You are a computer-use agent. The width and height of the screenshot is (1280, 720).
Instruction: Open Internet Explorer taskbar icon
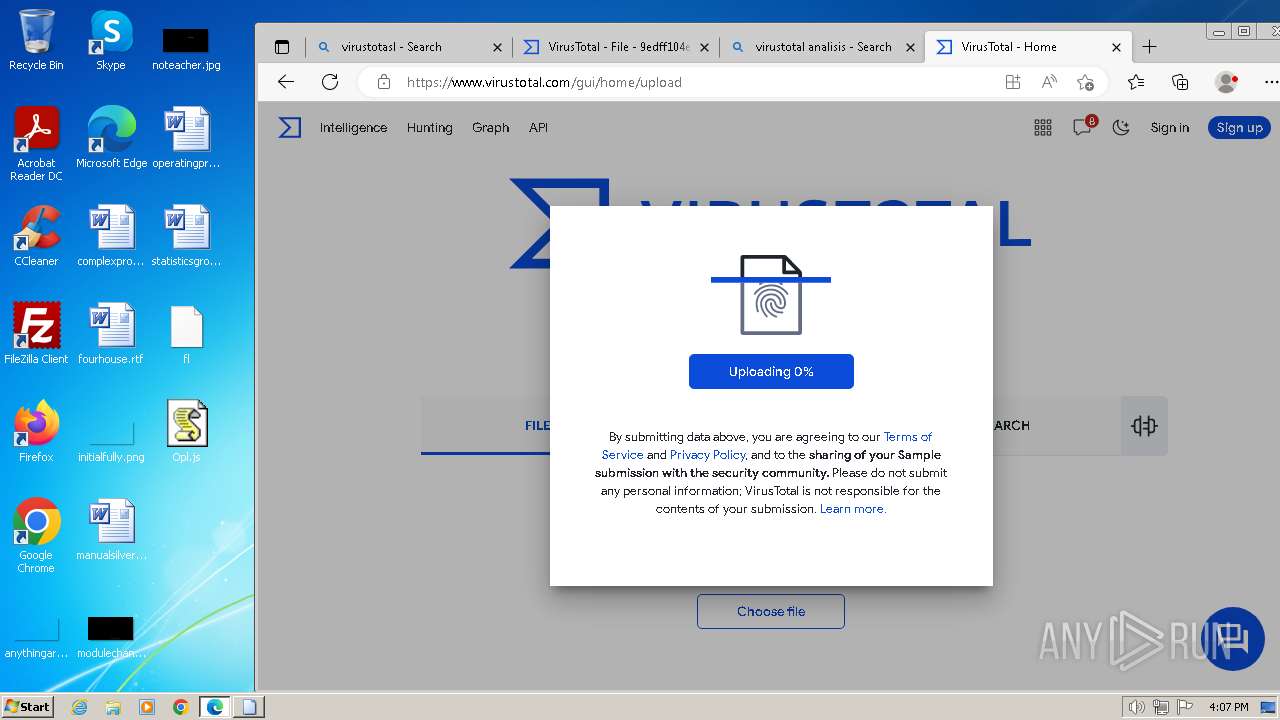[x=79, y=707]
